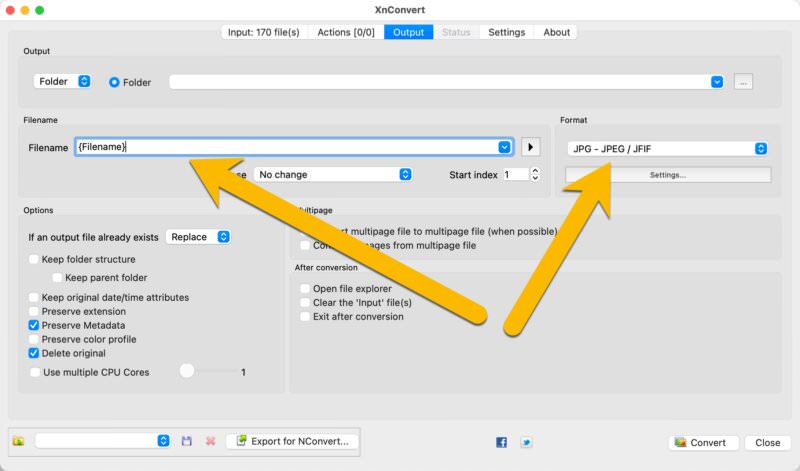Open the case No change dropdown
The image size is (800, 471).
[x=333, y=175]
